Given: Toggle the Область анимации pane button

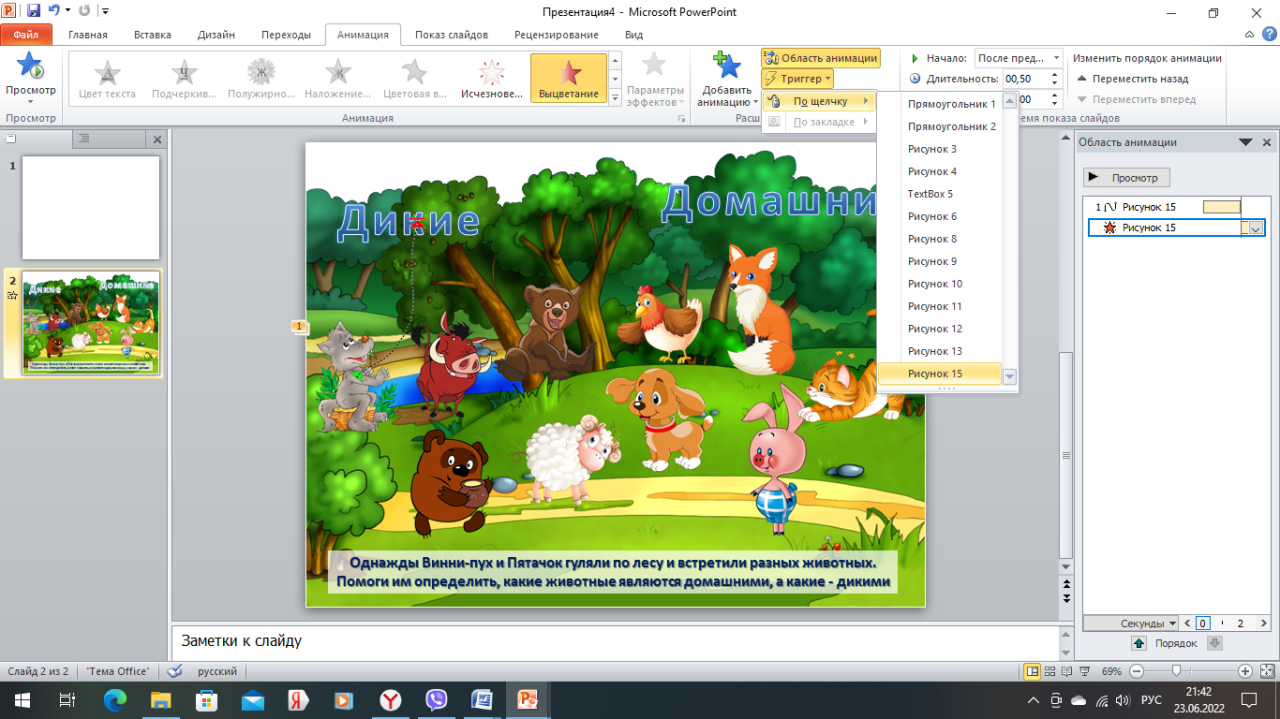Looking at the screenshot, I should (x=820, y=58).
